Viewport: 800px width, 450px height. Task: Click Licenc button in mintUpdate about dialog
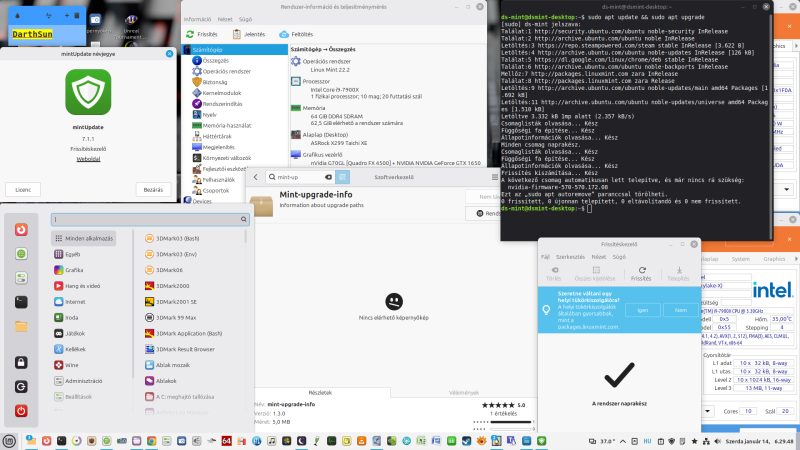[x=23, y=190]
